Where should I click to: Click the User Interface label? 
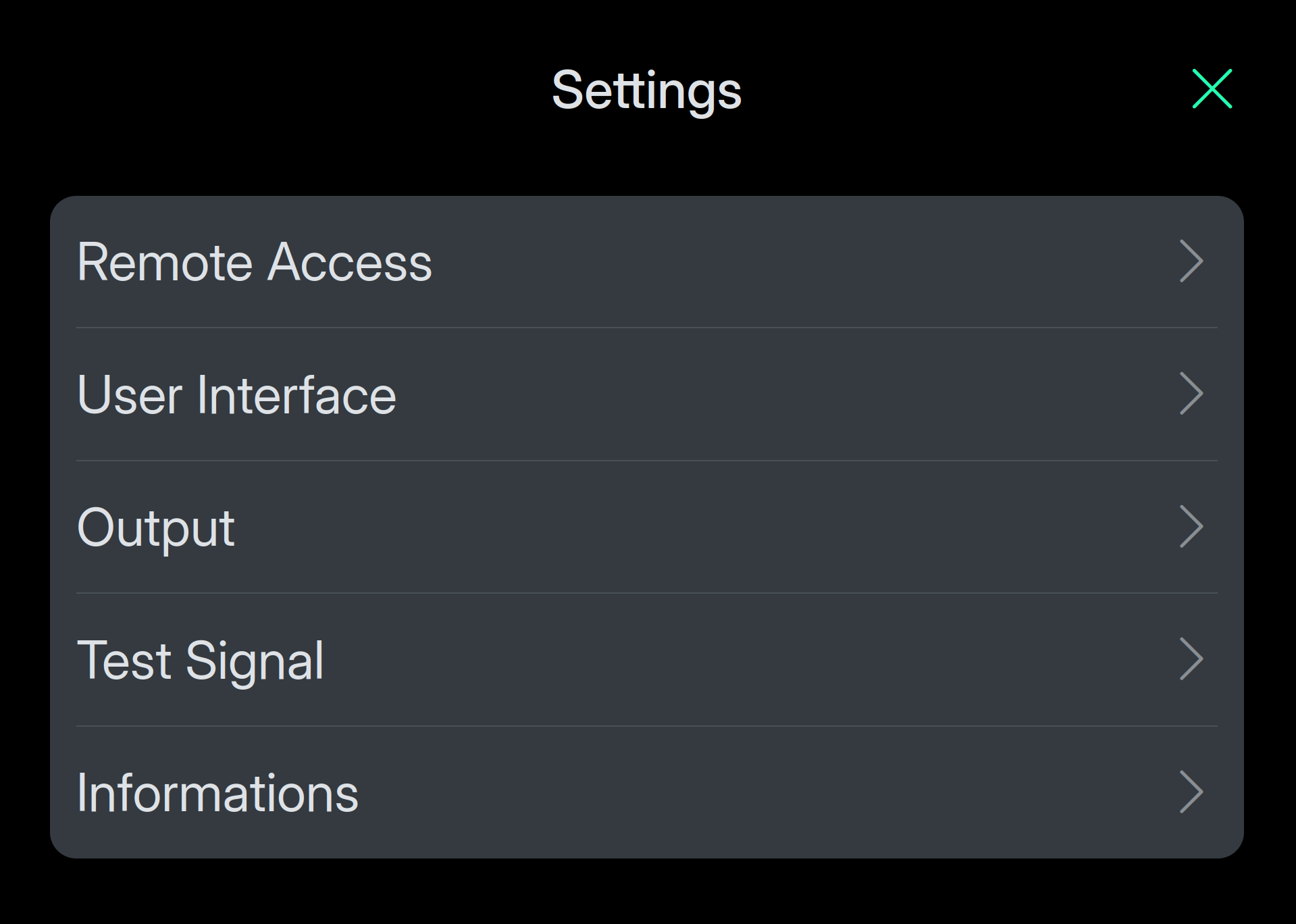[236, 395]
